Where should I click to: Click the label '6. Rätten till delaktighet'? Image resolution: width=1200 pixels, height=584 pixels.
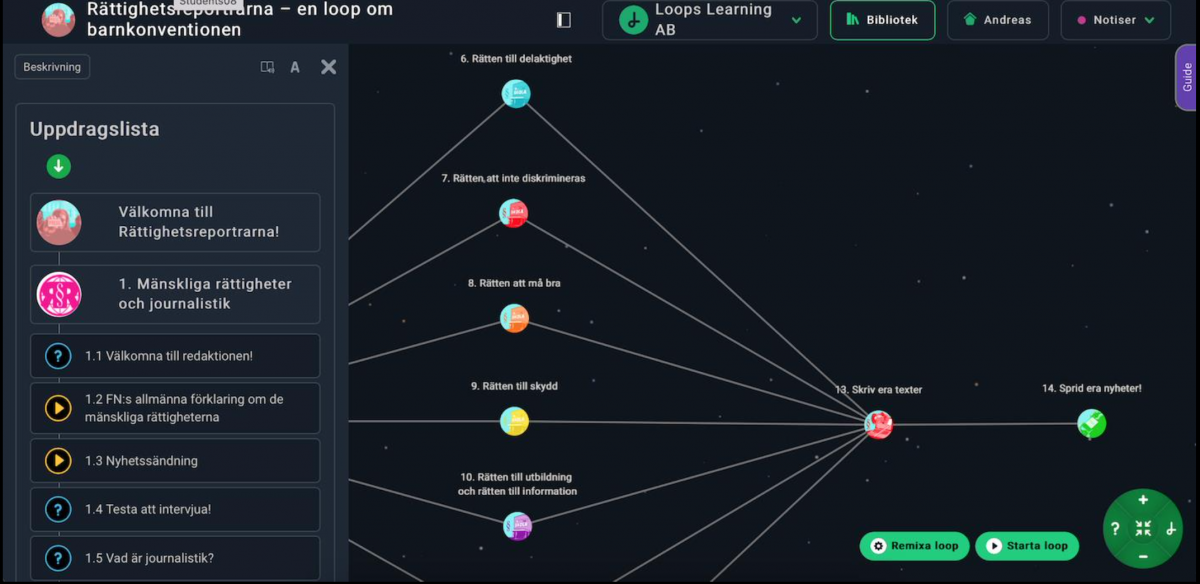click(x=516, y=59)
